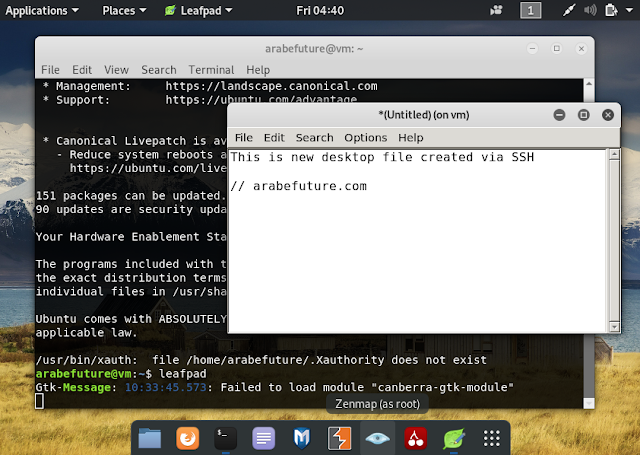
Task: Click the screen recorder camera icon in top bar
Action: pyautogui.click(x=496, y=10)
